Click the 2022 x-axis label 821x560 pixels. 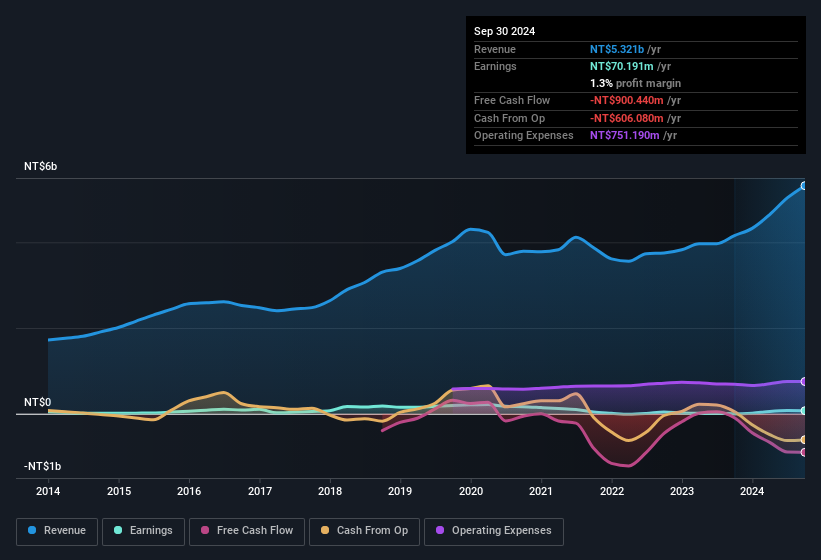(612, 491)
